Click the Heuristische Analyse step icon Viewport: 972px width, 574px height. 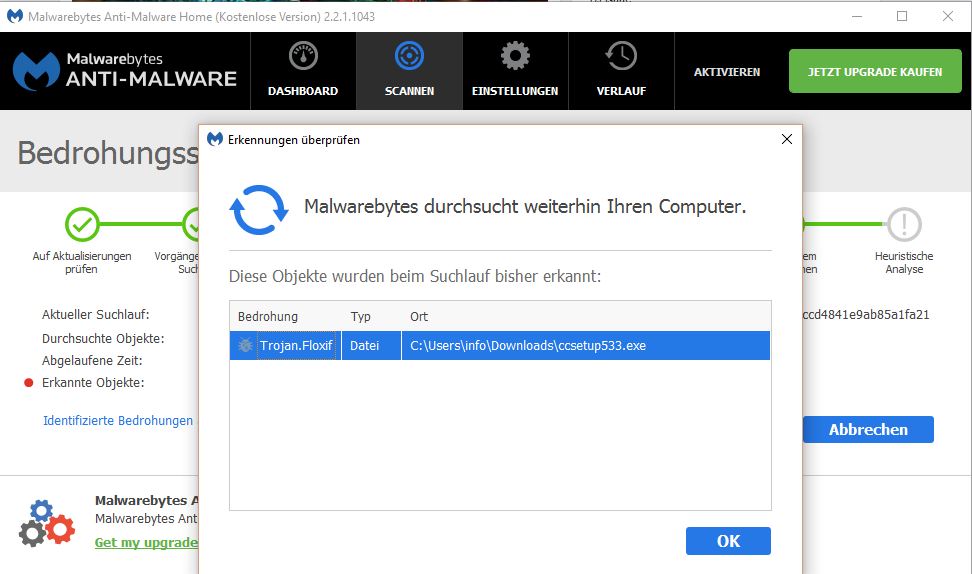pyautogui.click(x=904, y=224)
